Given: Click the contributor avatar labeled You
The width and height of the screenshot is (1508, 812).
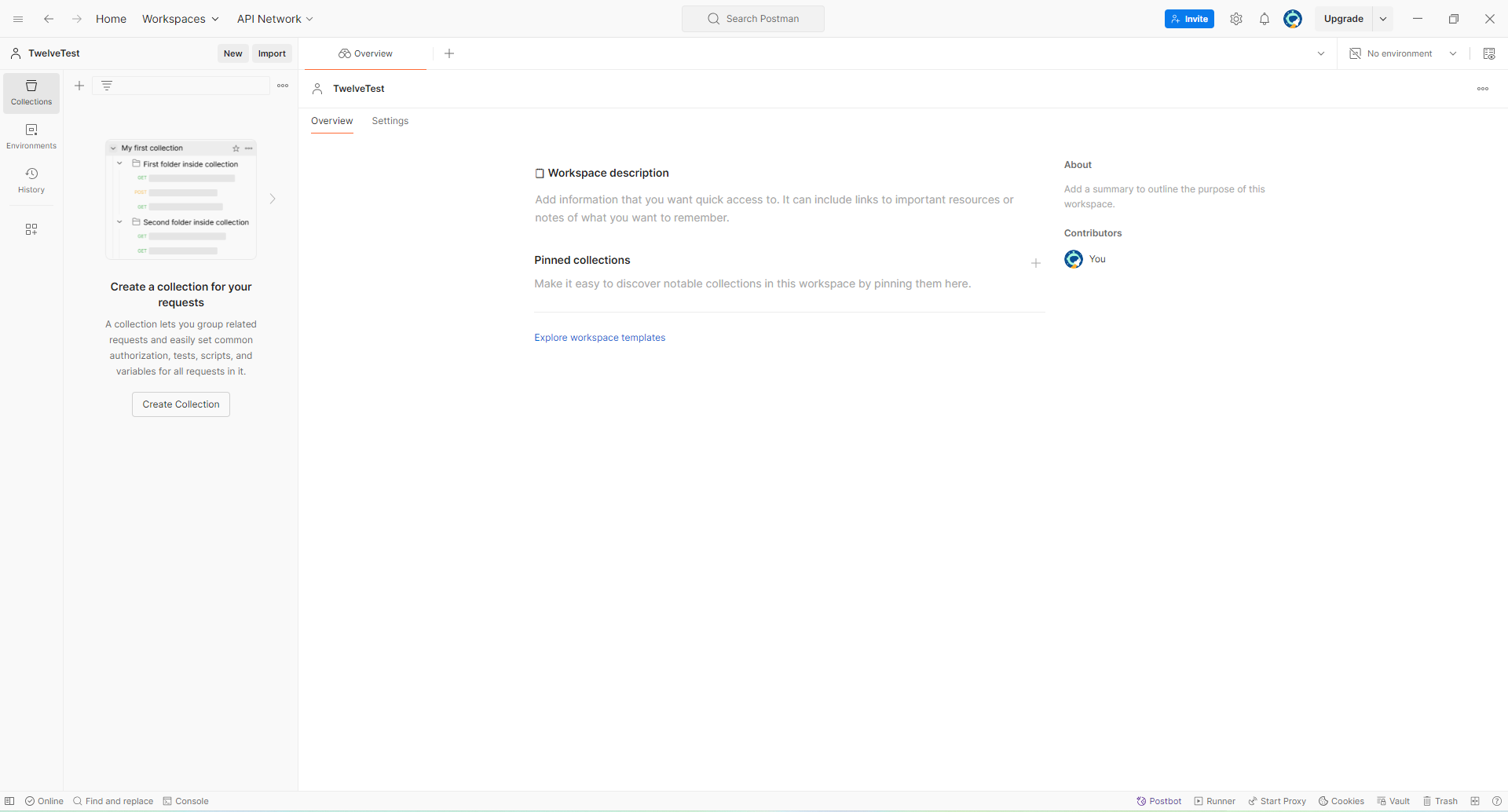Looking at the screenshot, I should point(1074,259).
